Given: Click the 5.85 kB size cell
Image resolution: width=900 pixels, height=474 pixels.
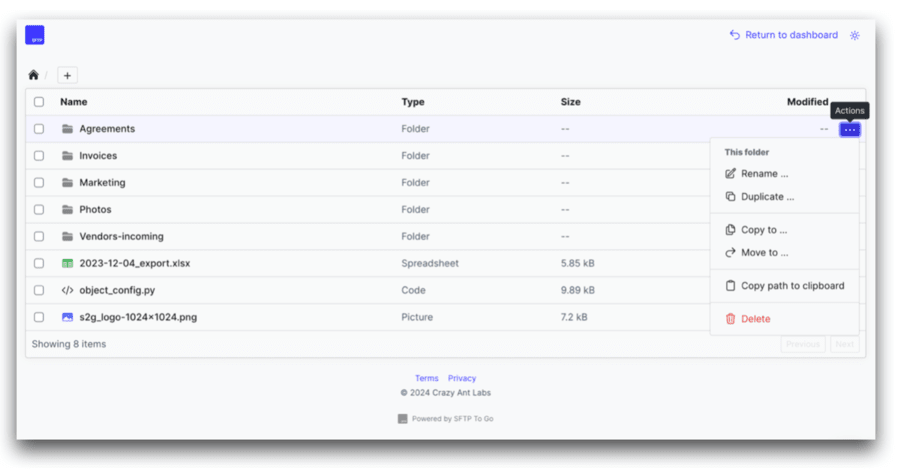Looking at the screenshot, I should coord(576,263).
